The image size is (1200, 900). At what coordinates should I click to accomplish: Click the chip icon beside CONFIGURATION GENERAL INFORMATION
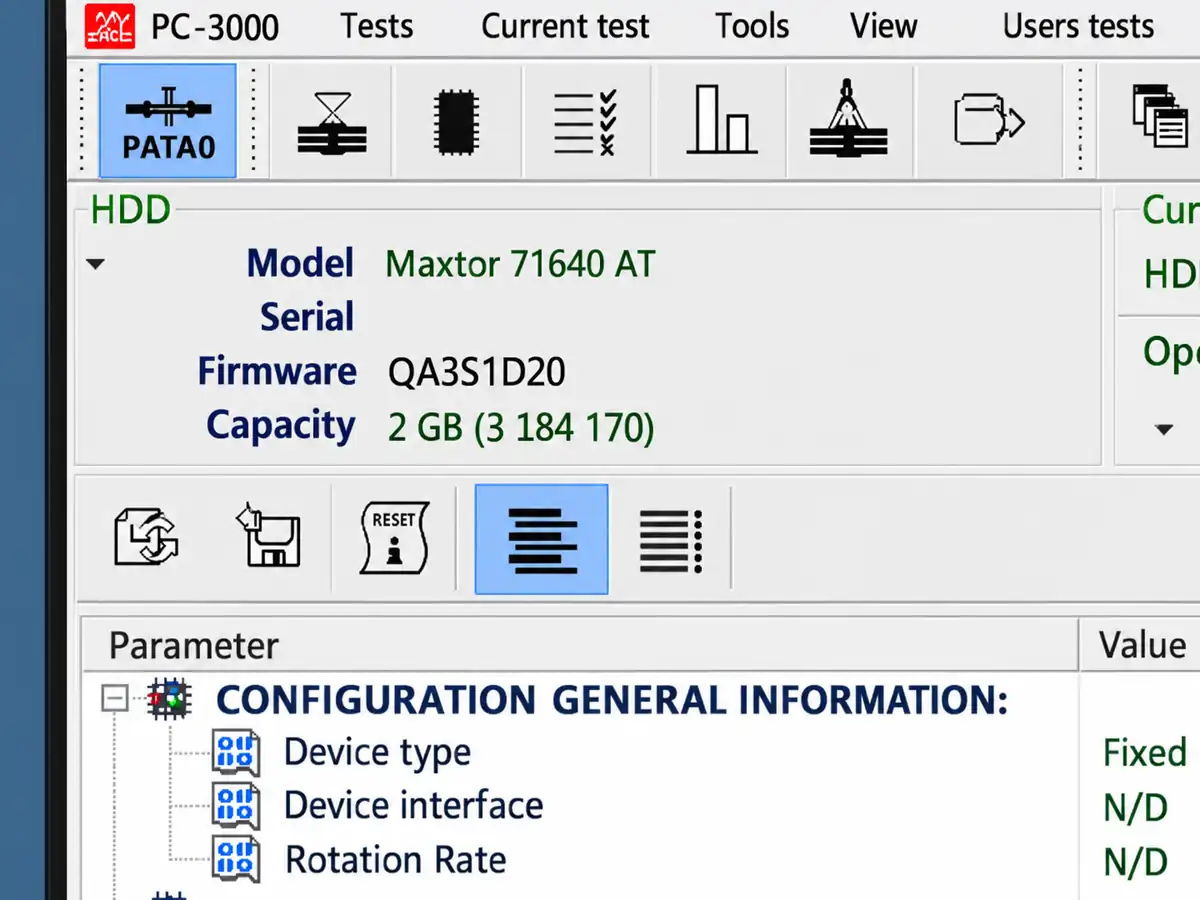coord(169,699)
